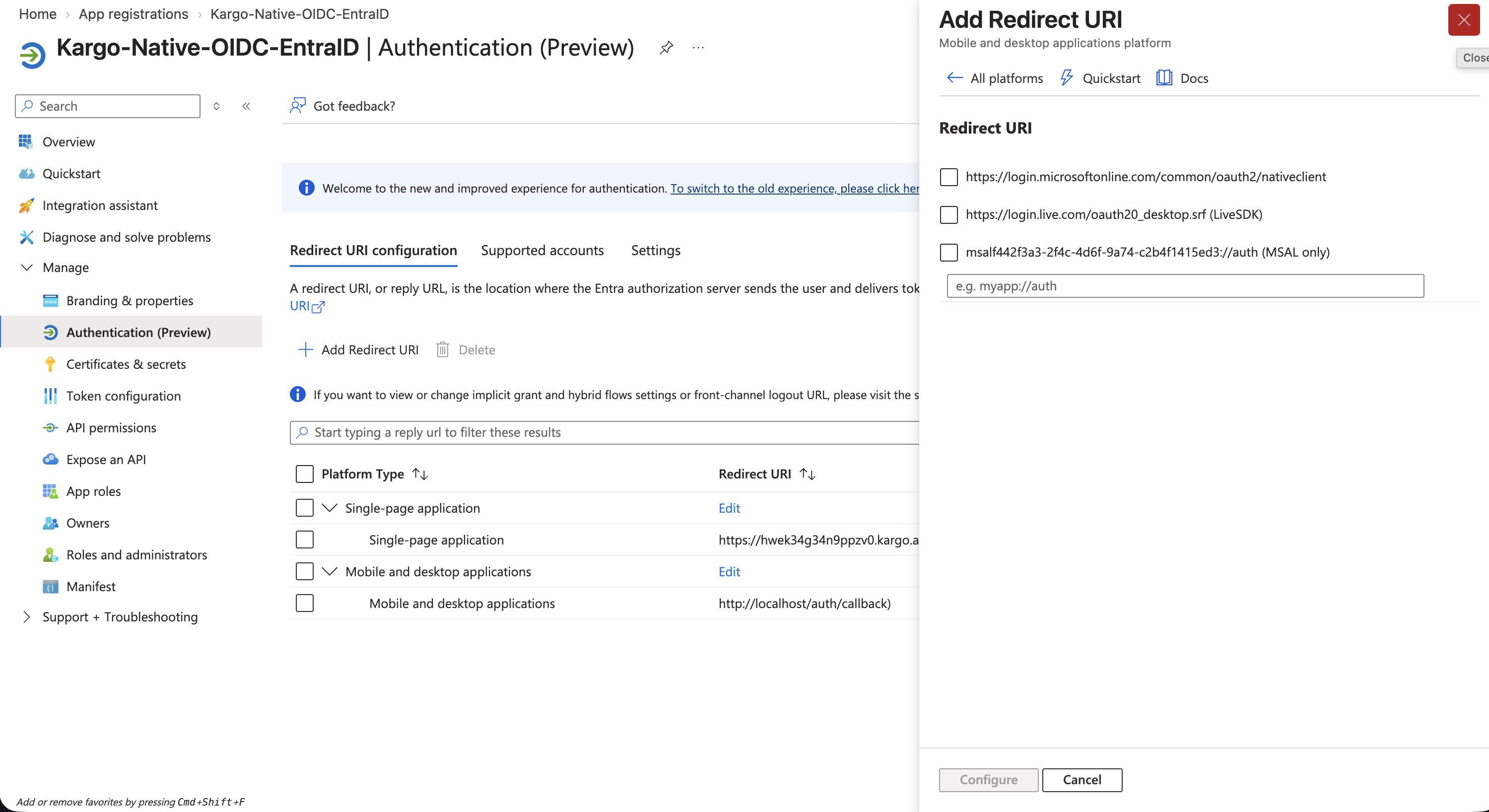Check the Single-page application group row checkbox
The width and height of the screenshot is (1489, 812).
pyautogui.click(x=305, y=508)
